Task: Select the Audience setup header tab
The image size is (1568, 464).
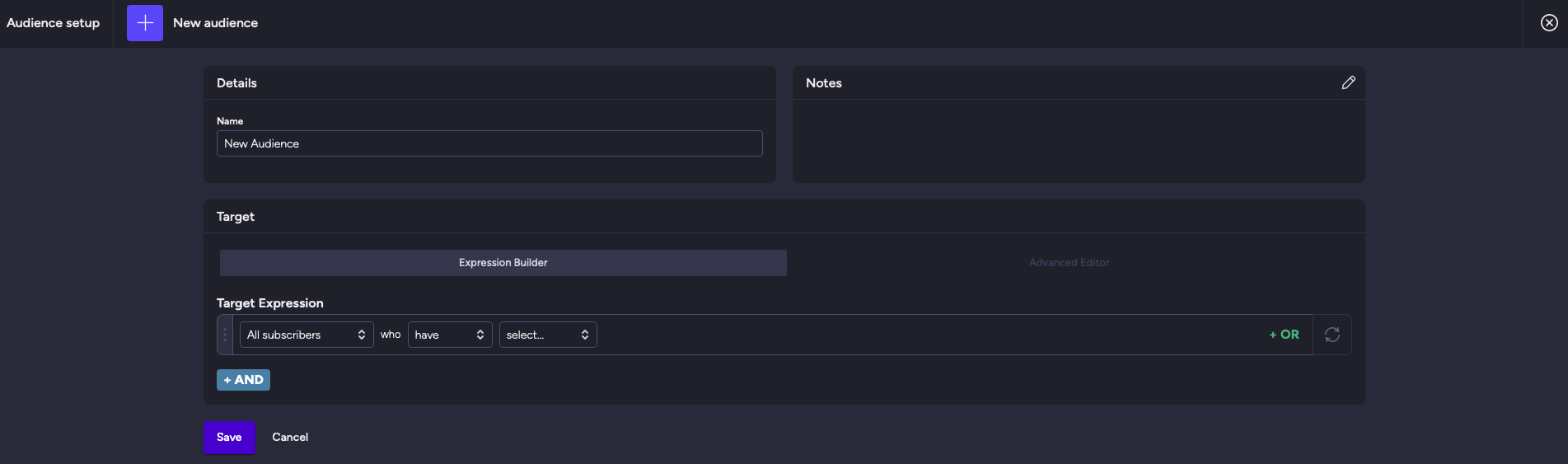Action: coord(54,23)
